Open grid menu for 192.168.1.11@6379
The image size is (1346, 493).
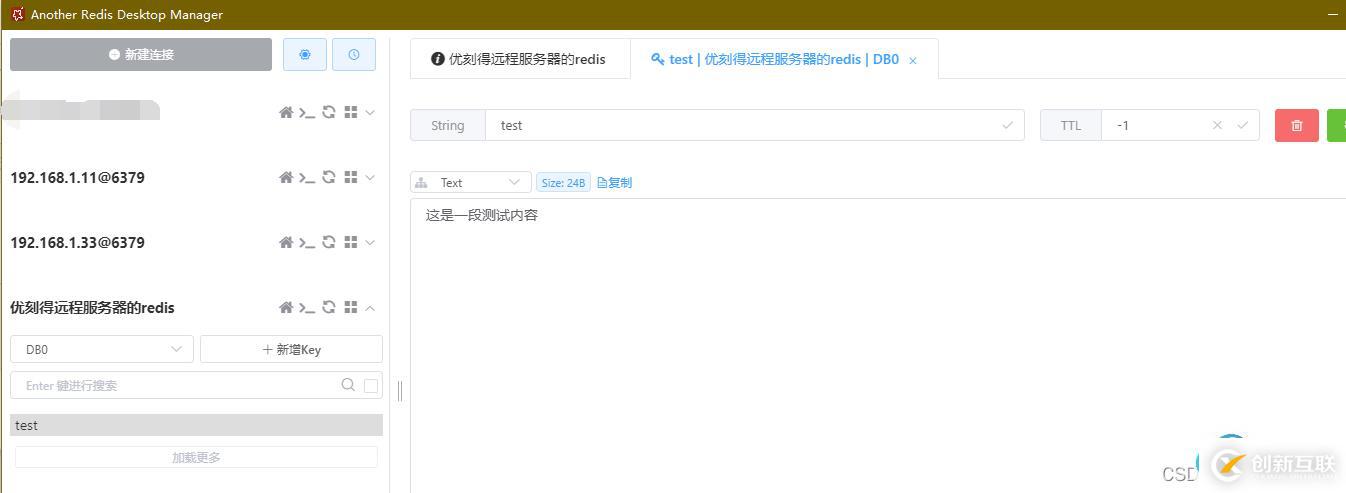[x=350, y=177]
